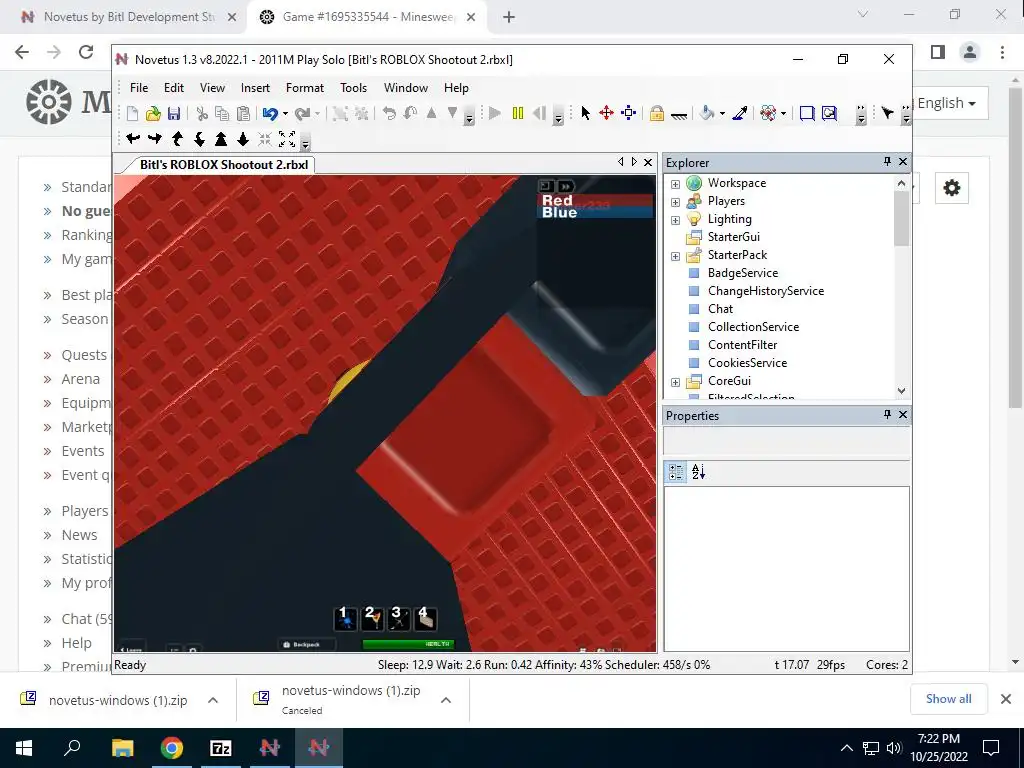Click the Play triangle button
The width and height of the screenshot is (1024, 768).
[x=495, y=114]
